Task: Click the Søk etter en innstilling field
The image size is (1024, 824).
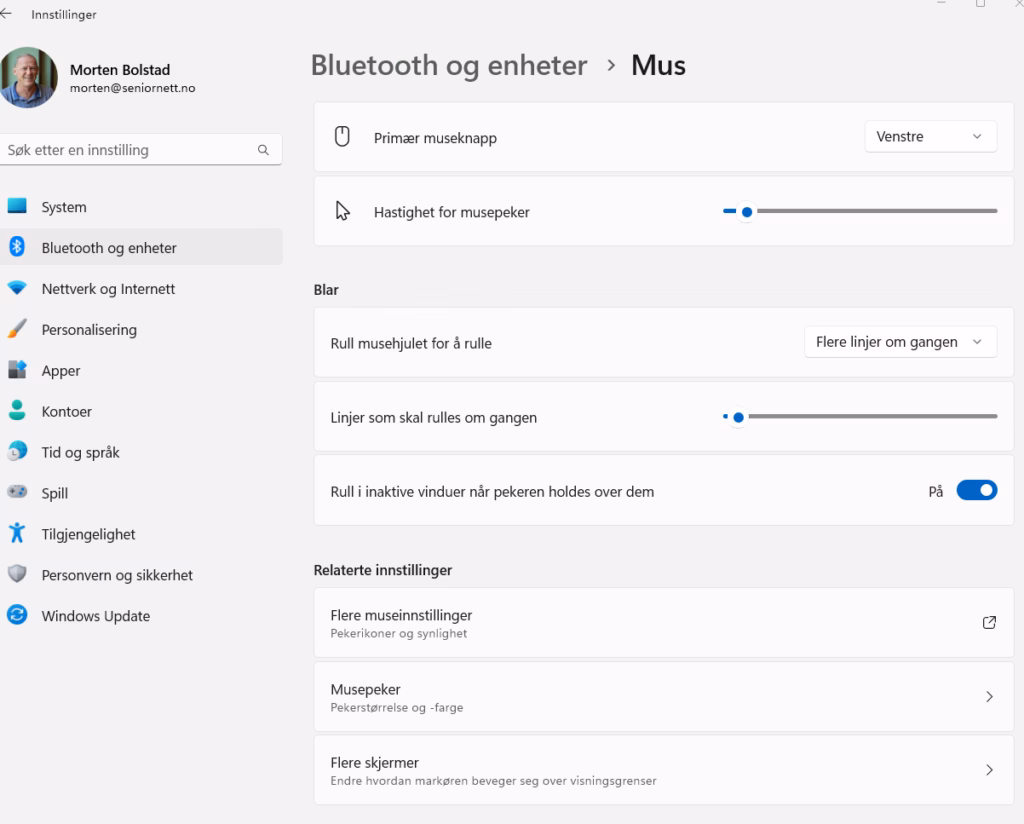Action: [130, 150]
